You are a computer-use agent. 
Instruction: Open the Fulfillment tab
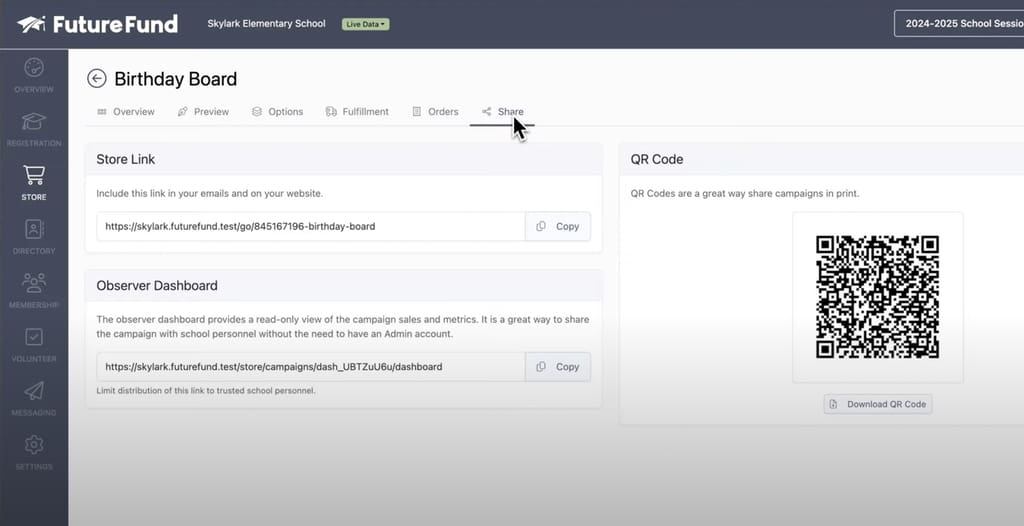pyautogui.click(x=357, y=112)
